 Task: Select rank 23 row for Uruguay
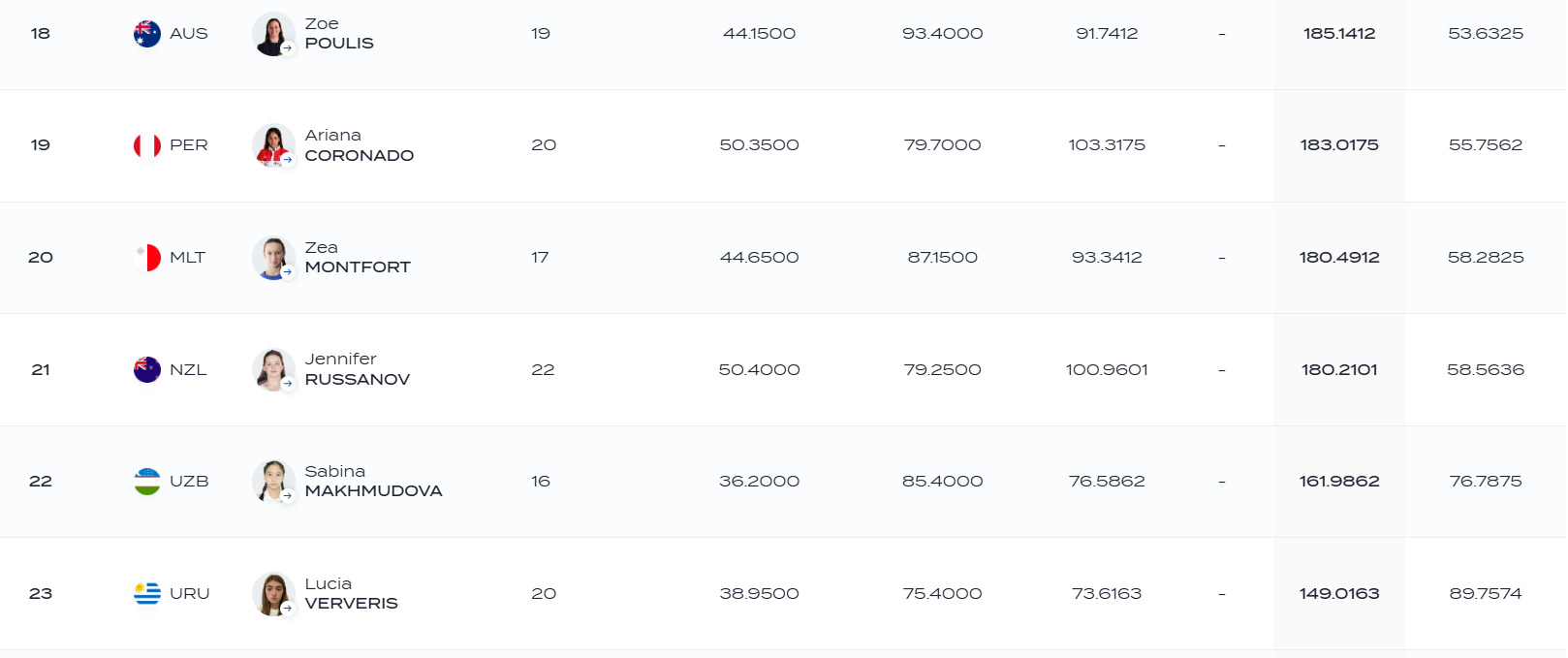click(x=783, y=593)
